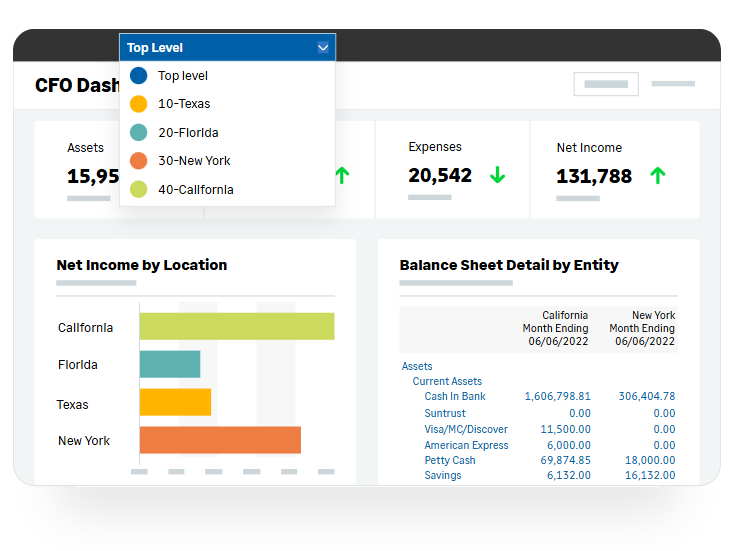Click the Texas chart axis label
Image resolution: width=736 pixels, height=551 pixels.
[x=72, y=405]
